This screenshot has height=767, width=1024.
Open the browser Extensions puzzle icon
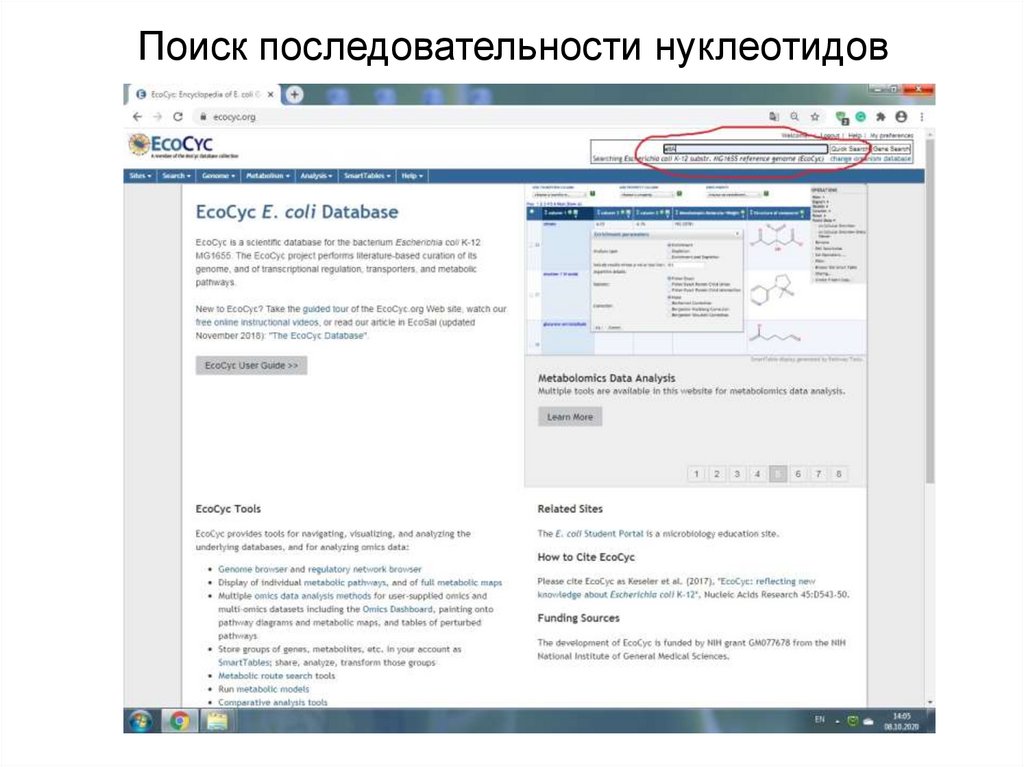[x=881, y=115]
